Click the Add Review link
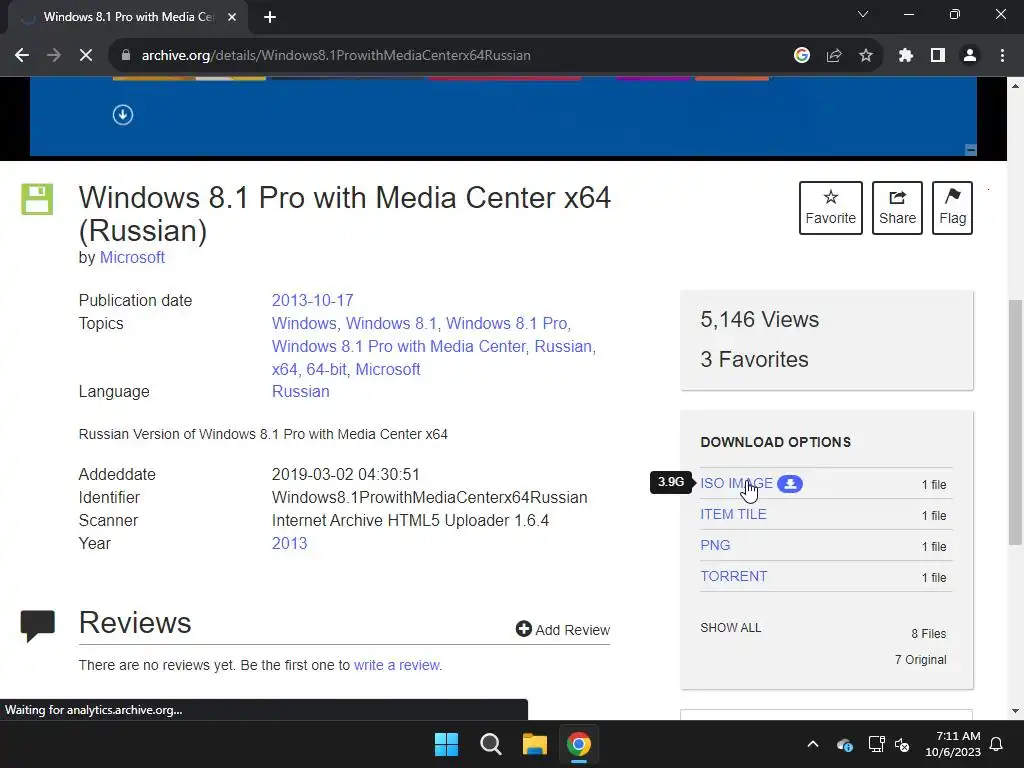 click(563, 630)
